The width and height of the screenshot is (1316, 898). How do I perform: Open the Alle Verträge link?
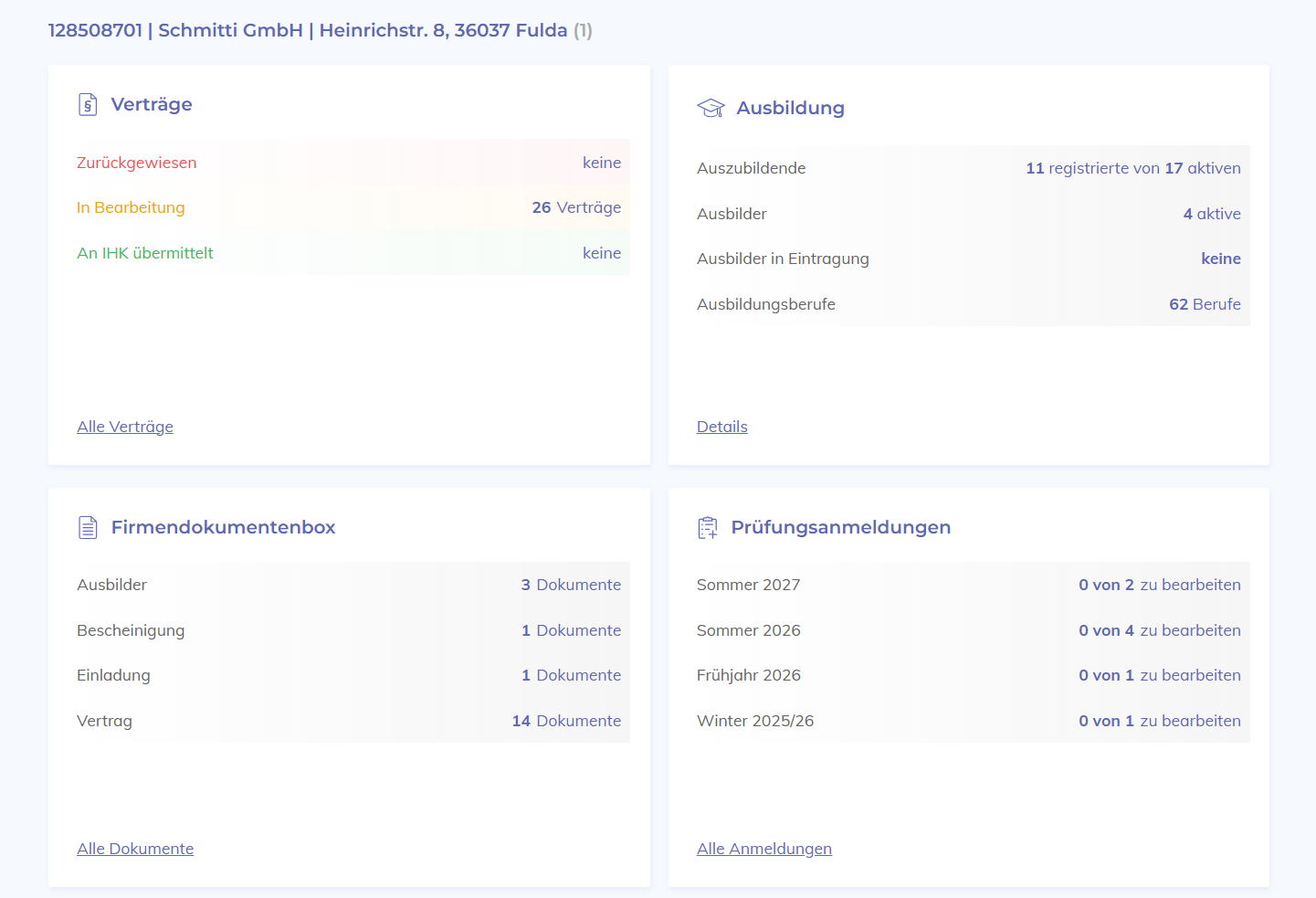125,427
